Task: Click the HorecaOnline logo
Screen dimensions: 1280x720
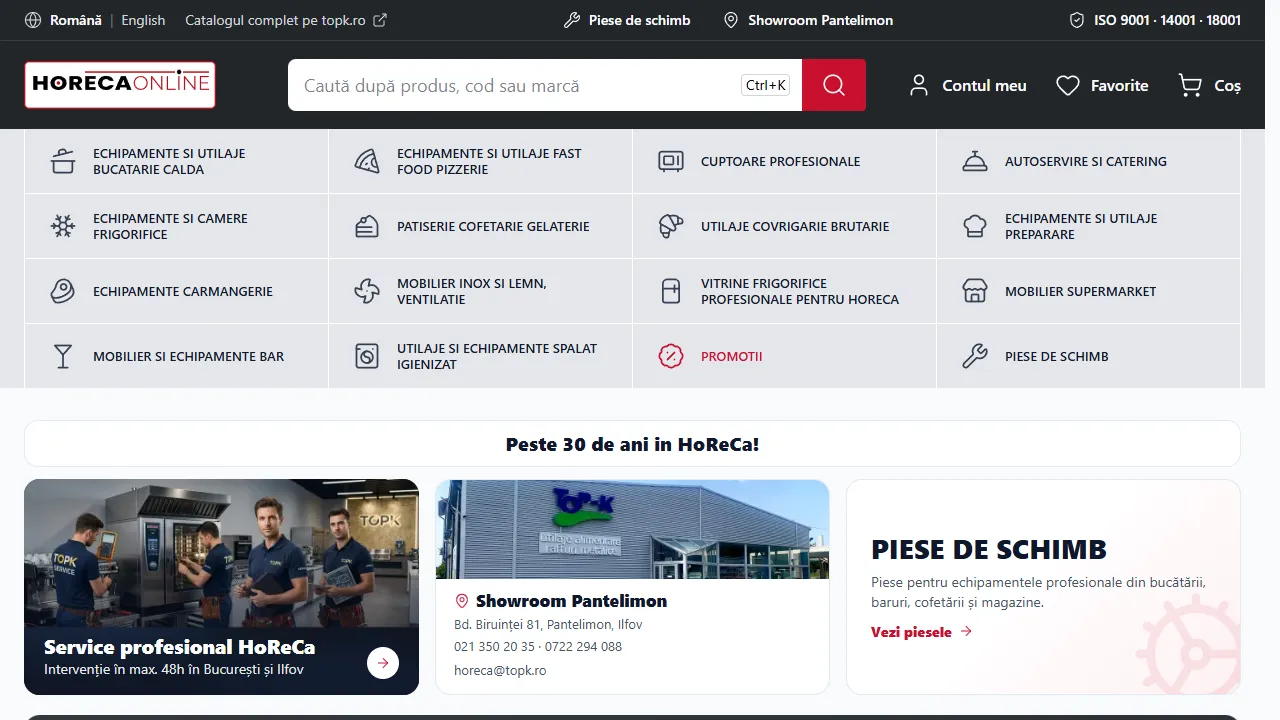Action: tap(120, 85)
